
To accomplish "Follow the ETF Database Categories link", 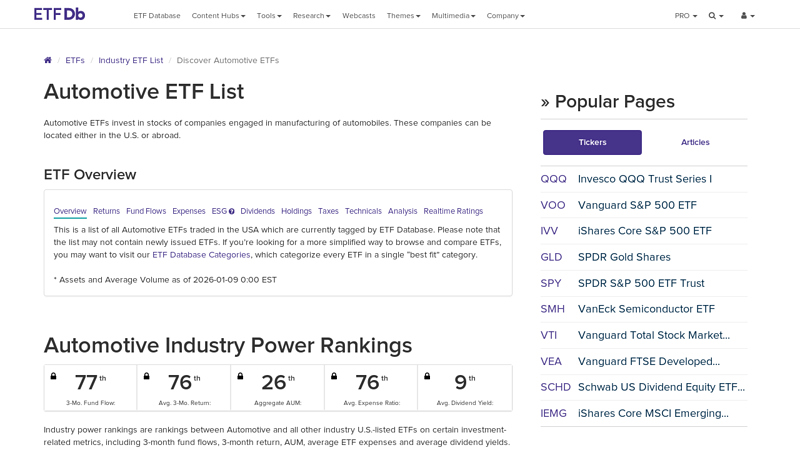I will pyautogui.click(x=201, y=255).
